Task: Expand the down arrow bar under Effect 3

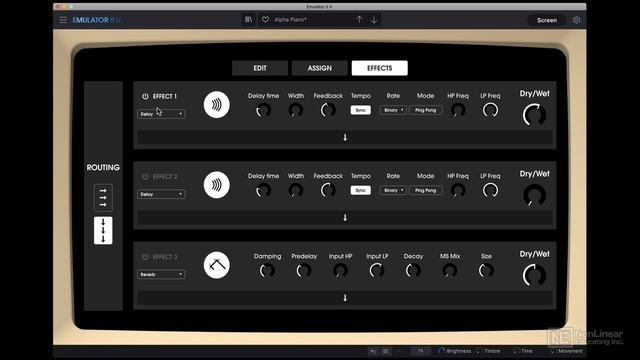Action: tap(345, 298)
